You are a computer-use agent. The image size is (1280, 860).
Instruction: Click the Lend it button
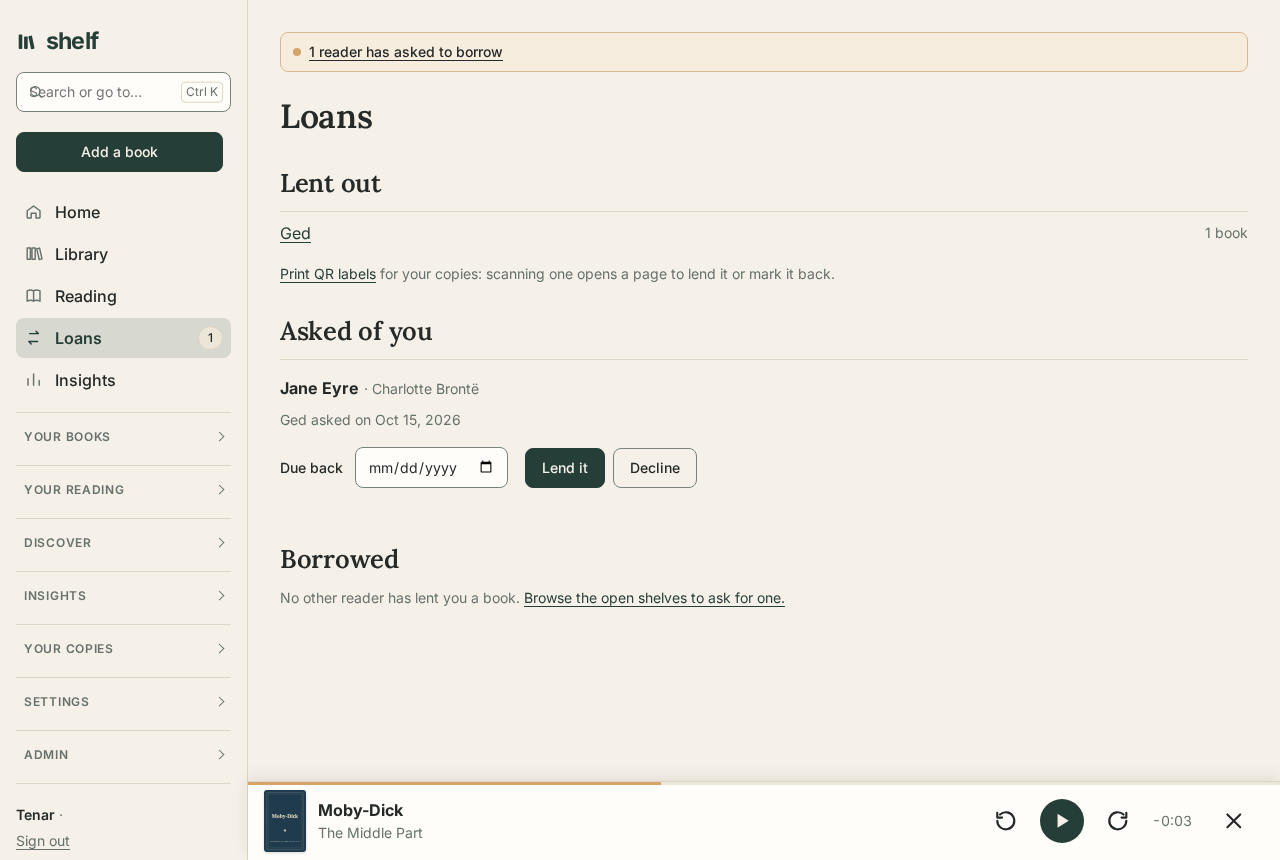[x=565, y=468]
